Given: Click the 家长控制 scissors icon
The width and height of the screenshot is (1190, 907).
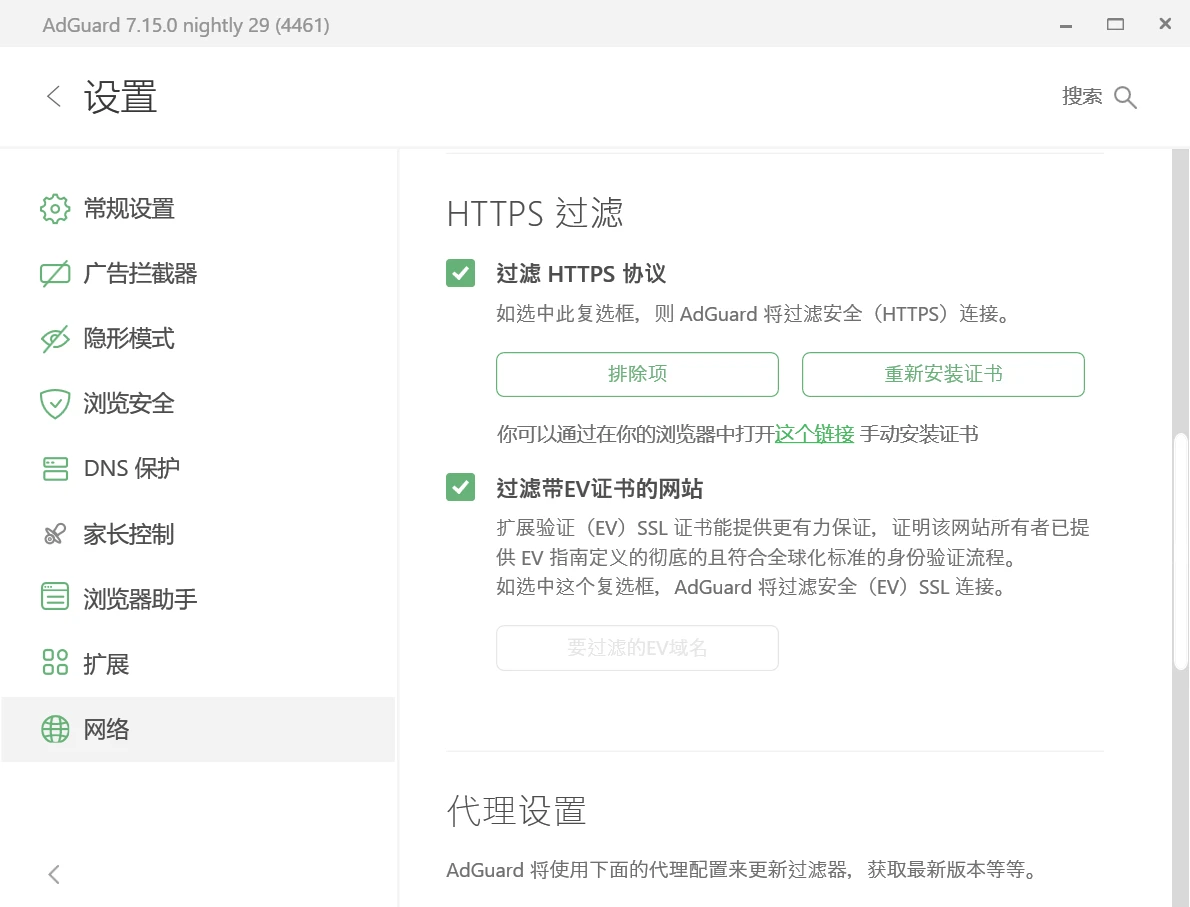Looking at the screenshot, I should 55,534.
